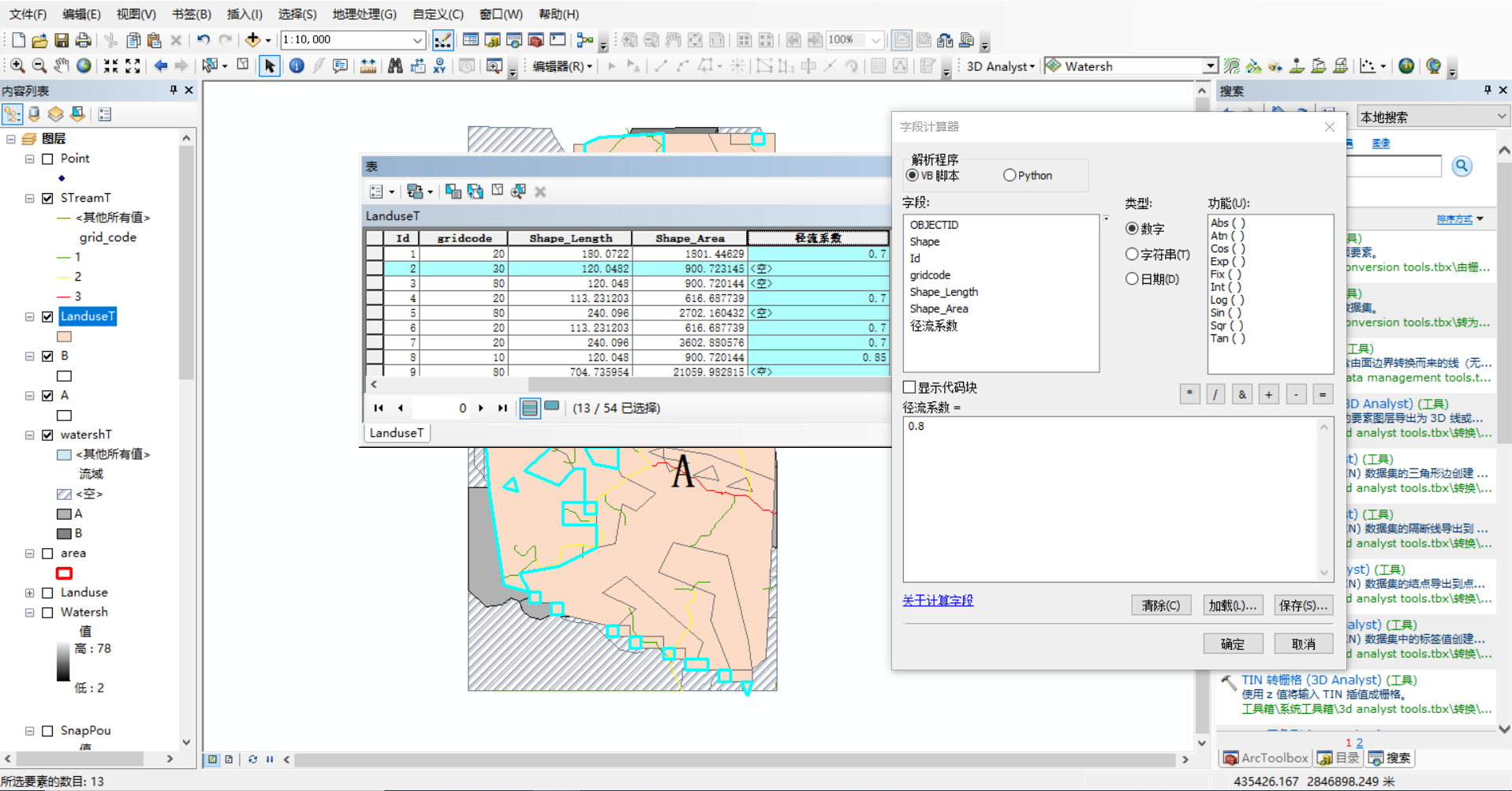Screen dimensions: 1512x791
Task: Select the Pan hand tool
Action: [62, 66]
